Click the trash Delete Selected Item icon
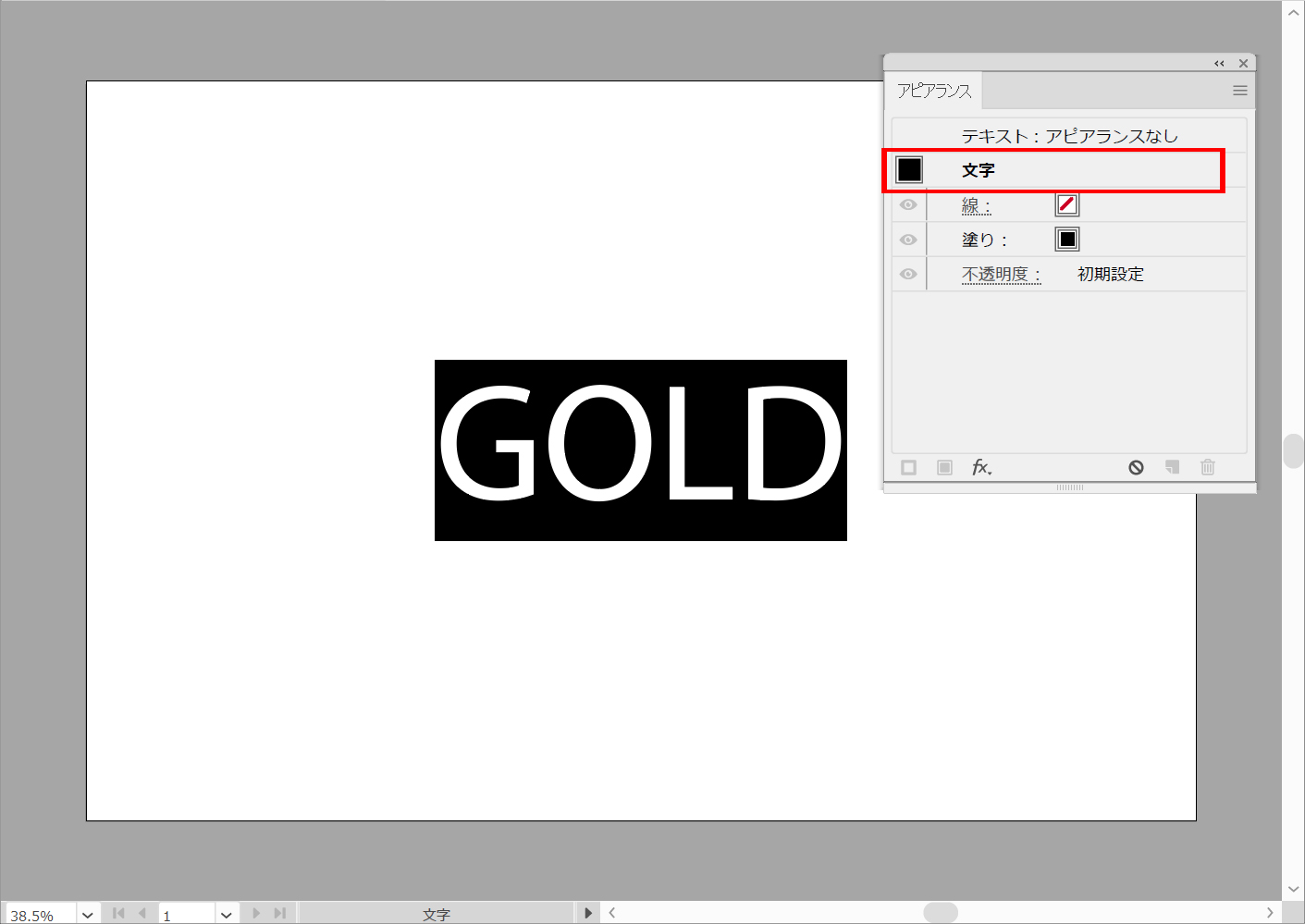This screenshot has height=924, width=1305. [1207, 468]
